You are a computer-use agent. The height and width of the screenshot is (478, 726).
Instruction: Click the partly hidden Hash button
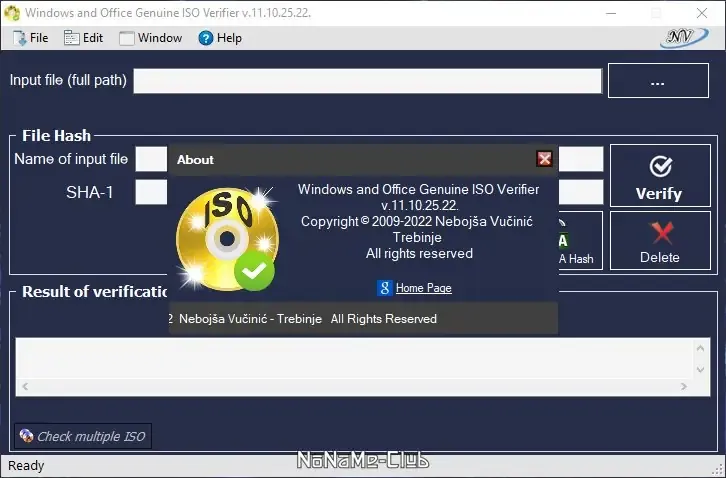(x=581, y=240)
